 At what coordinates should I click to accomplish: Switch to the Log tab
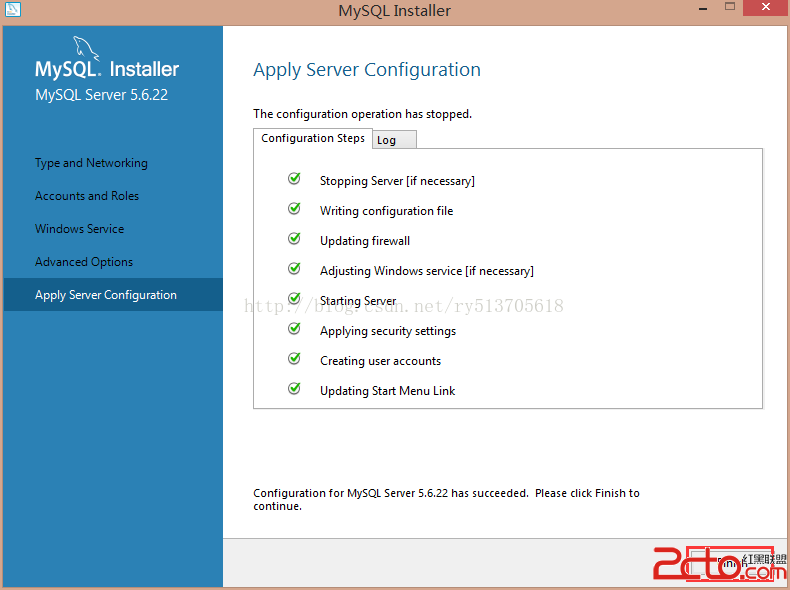[x=394, y=140]
